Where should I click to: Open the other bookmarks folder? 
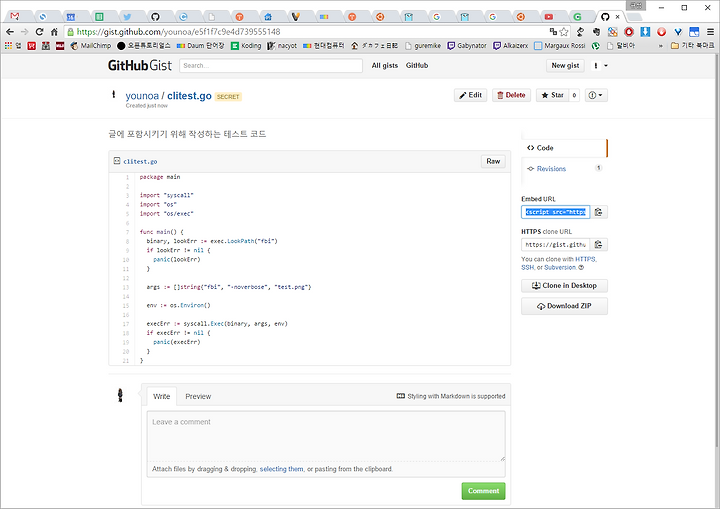pos(692,45)
